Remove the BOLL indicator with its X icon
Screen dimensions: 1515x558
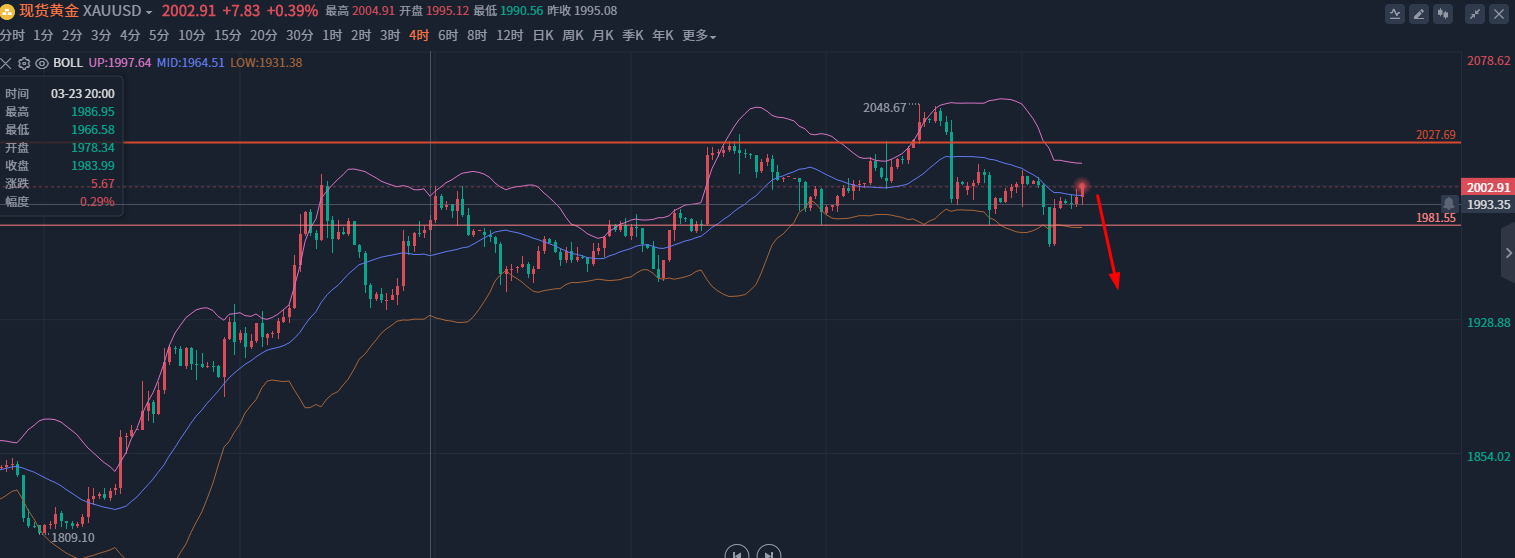[x=6, y=62]
